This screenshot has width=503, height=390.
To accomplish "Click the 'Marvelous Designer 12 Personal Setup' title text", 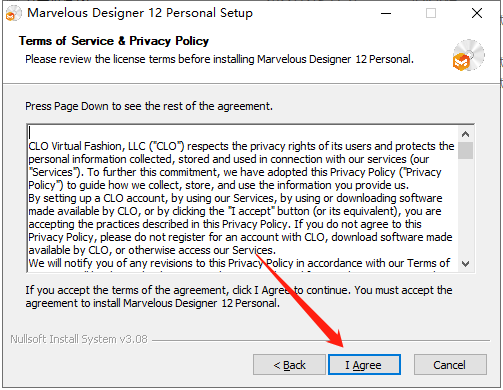I will 140,13.
